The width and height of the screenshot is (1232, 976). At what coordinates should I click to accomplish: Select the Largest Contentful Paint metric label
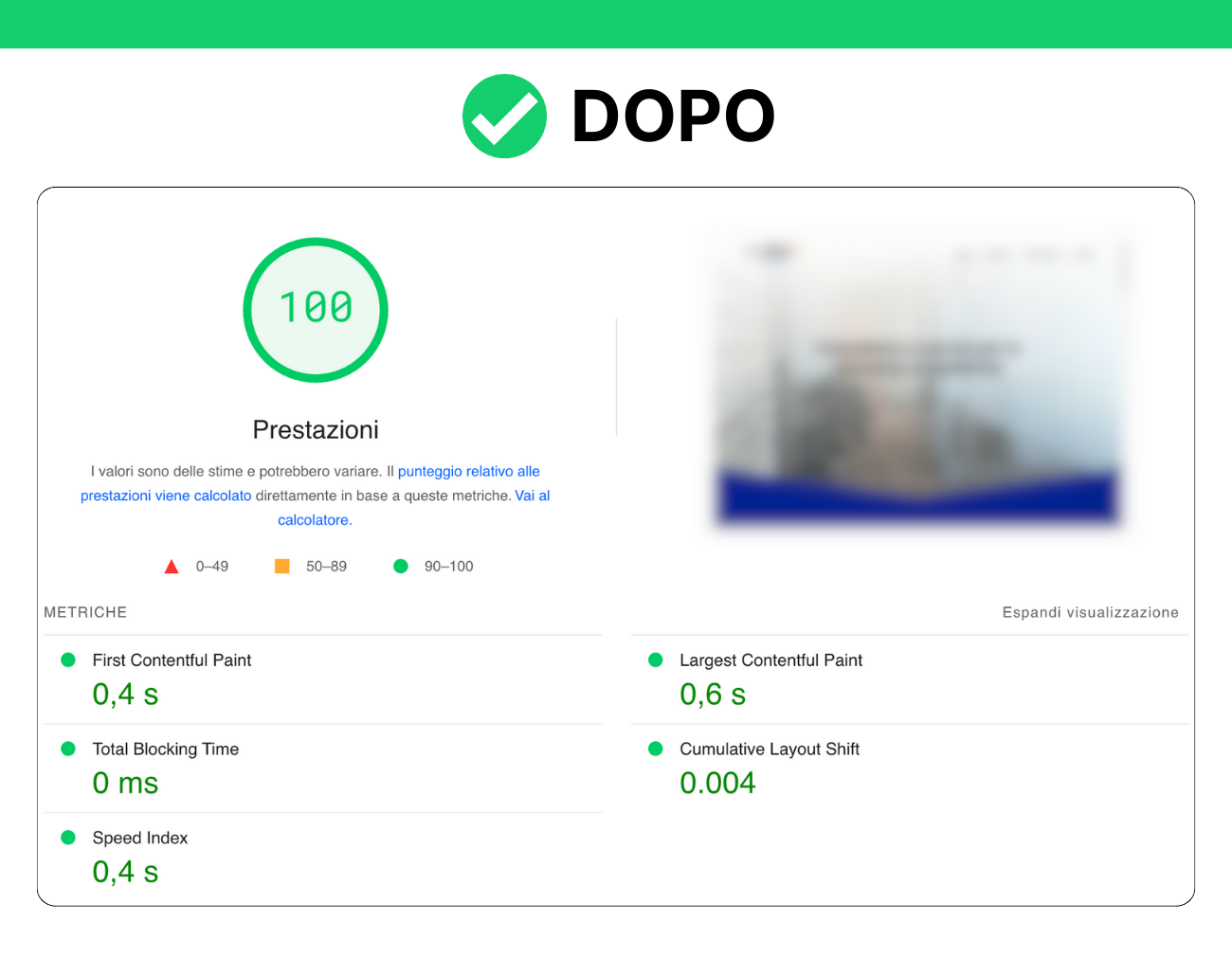[x=770, y=660]
